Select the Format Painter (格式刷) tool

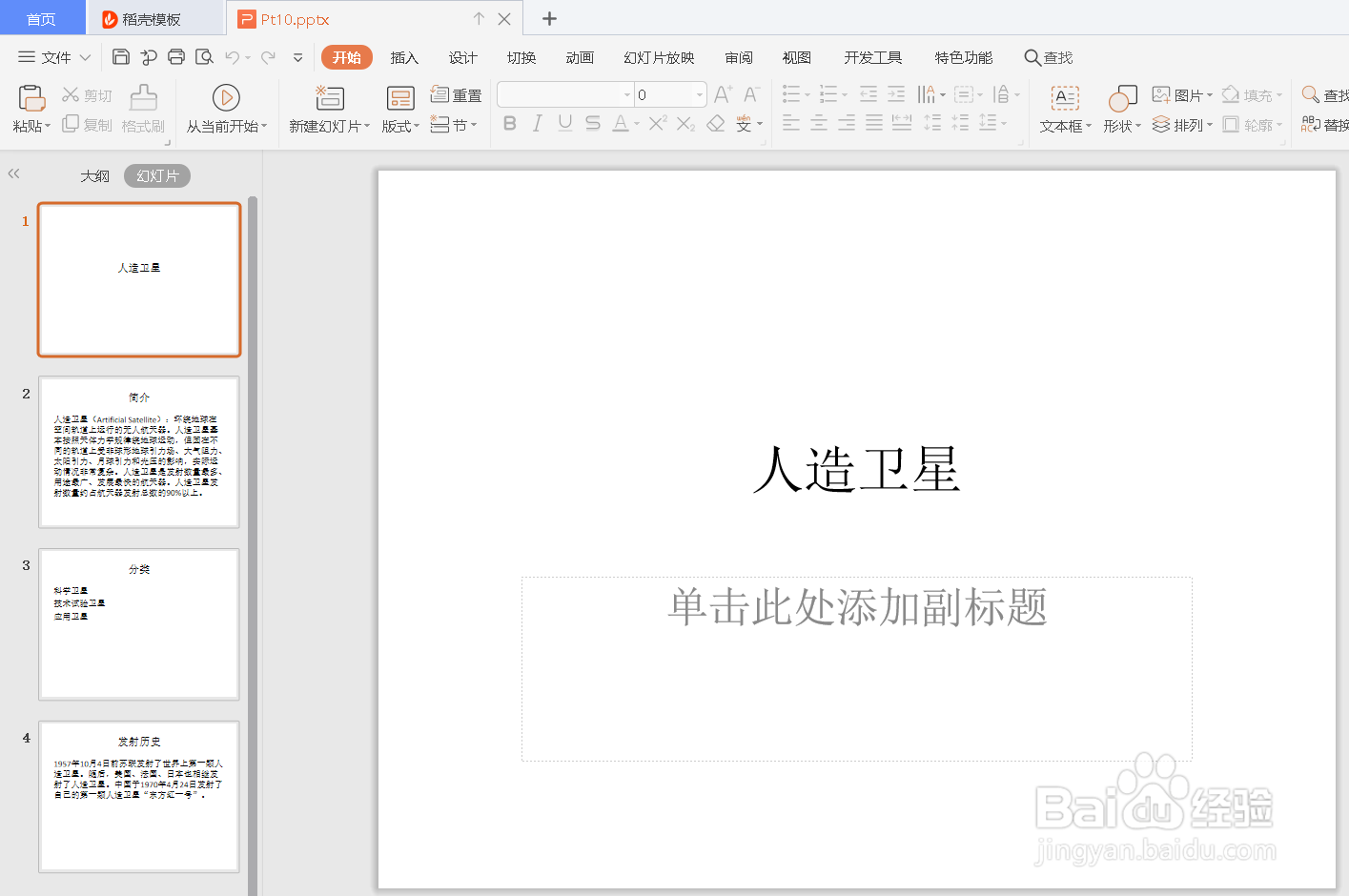(x=143, y=109)
